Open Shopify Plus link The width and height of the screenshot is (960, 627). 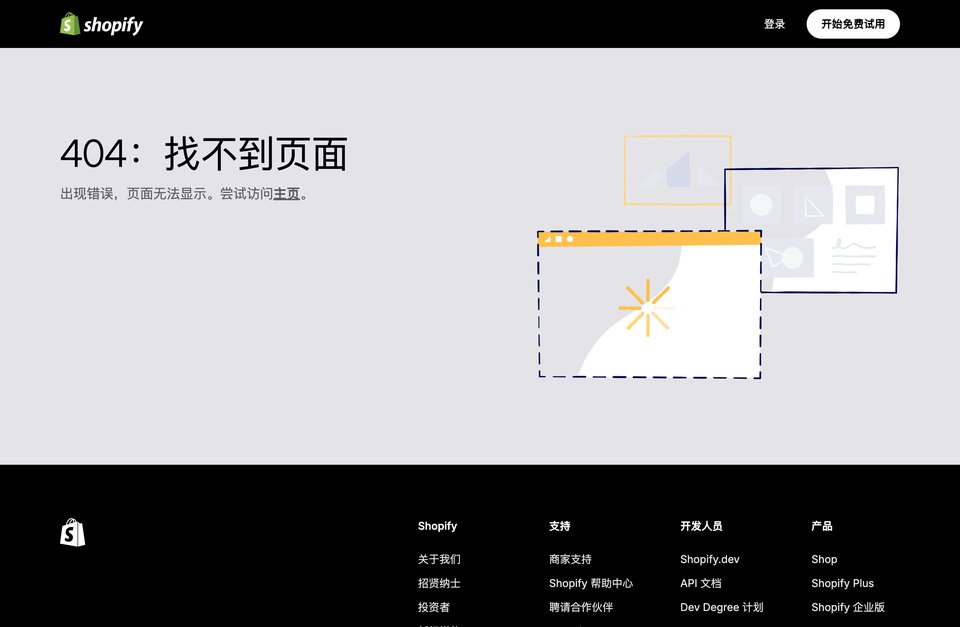[x=842, y=583]
